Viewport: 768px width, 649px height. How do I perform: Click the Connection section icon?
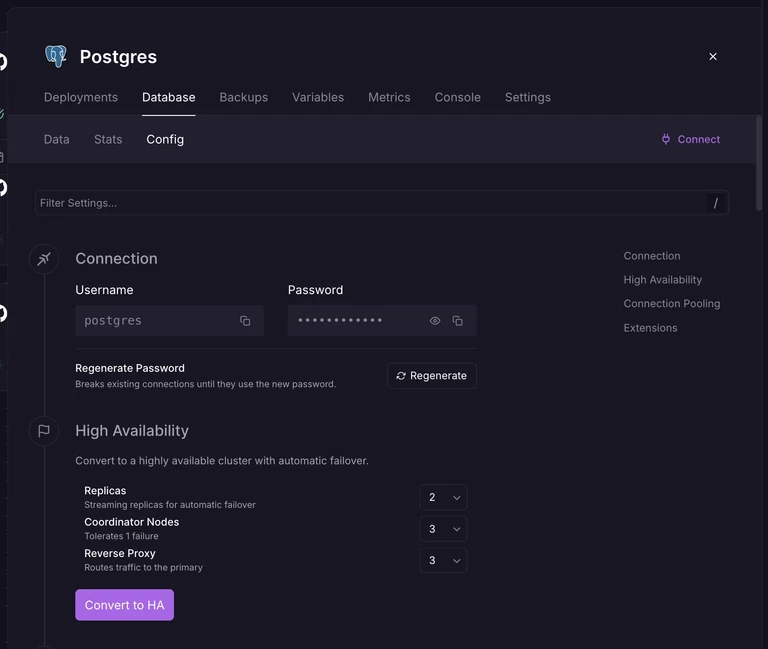pyautogui.click(x=44, y=259)
